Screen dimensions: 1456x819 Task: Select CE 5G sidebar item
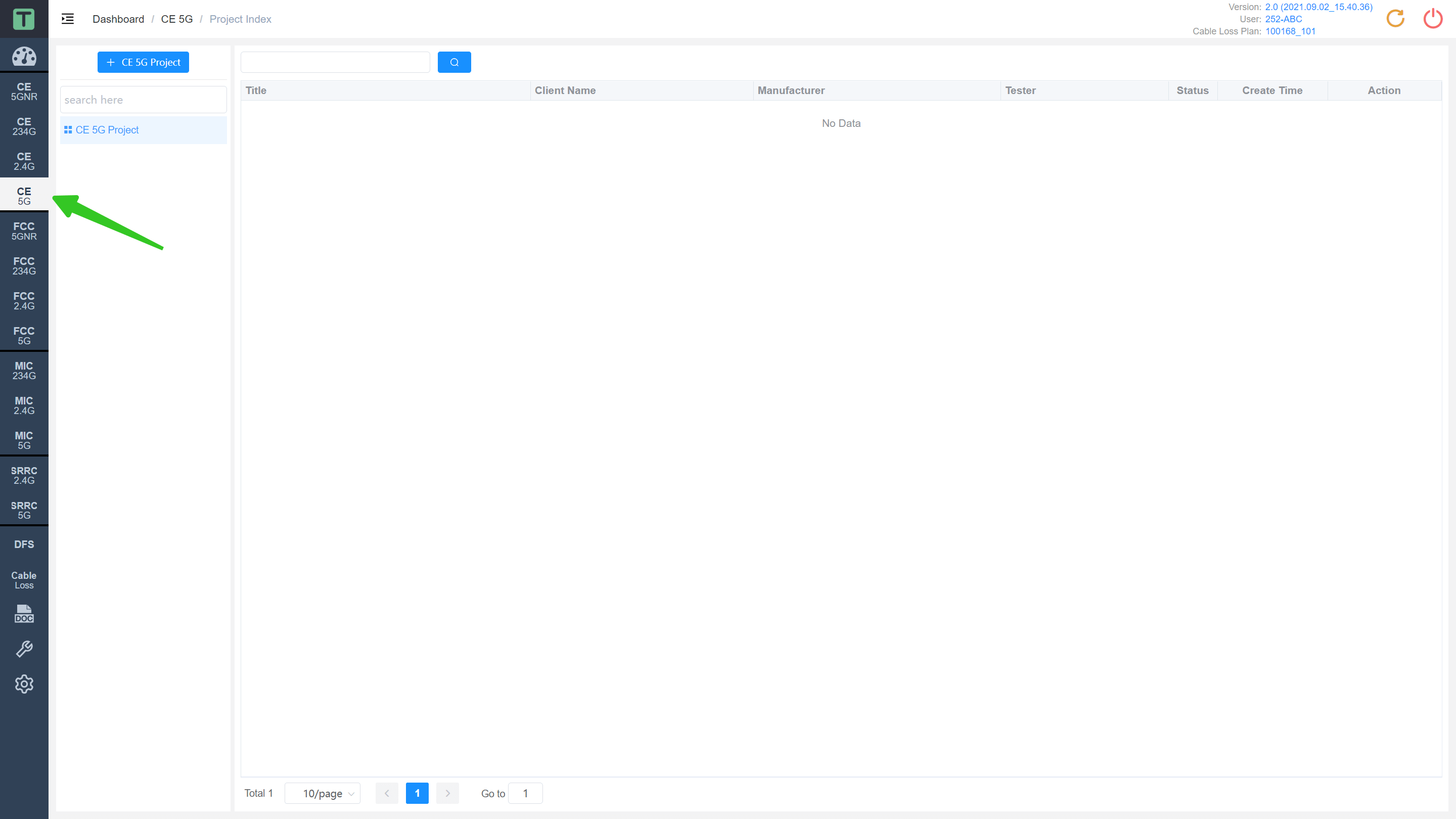[x=24, y=196]
